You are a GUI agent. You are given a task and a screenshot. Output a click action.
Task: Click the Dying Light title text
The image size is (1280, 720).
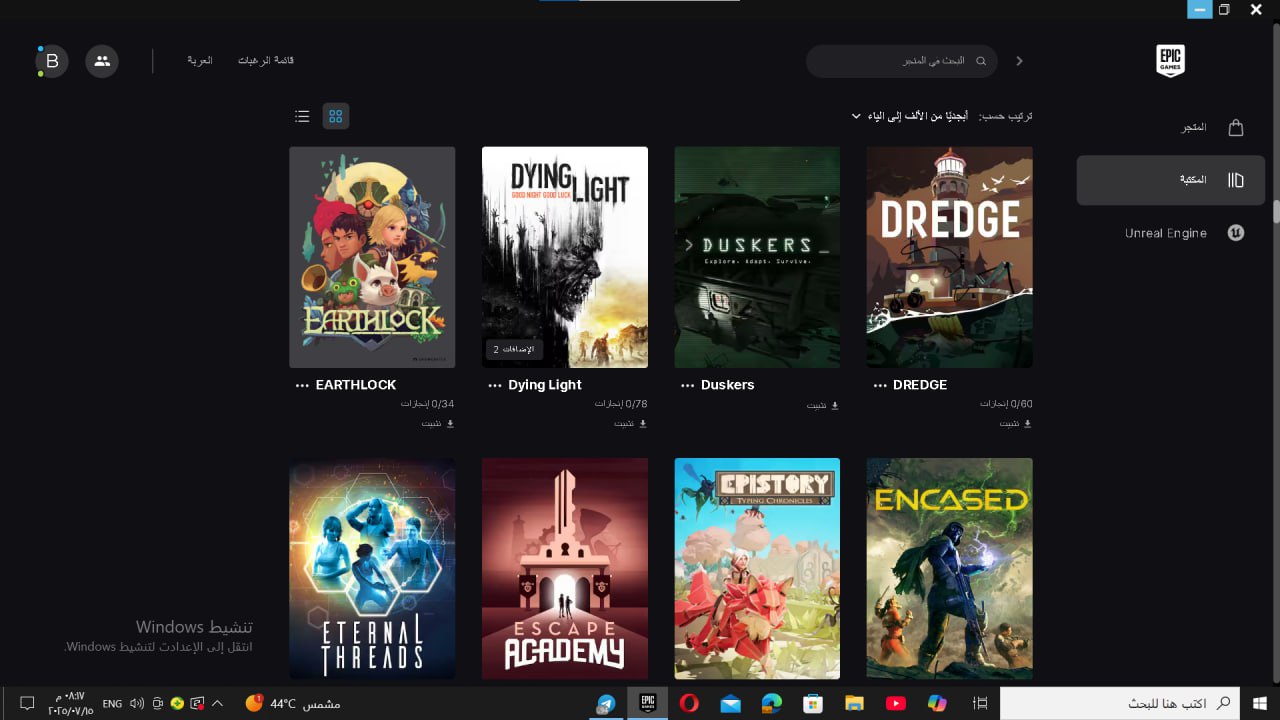(545, 385)
